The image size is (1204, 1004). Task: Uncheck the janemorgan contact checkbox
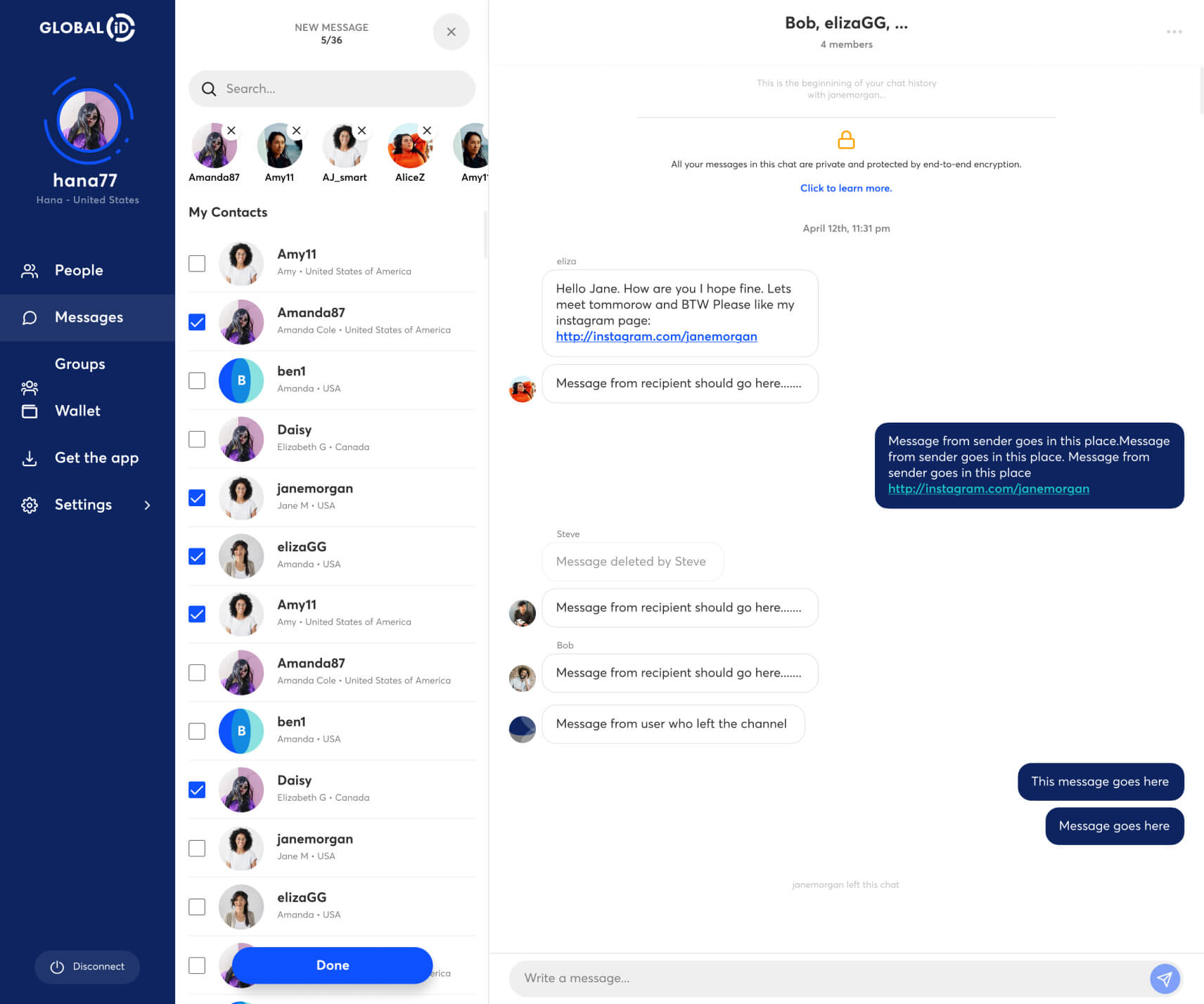[197, 498]
